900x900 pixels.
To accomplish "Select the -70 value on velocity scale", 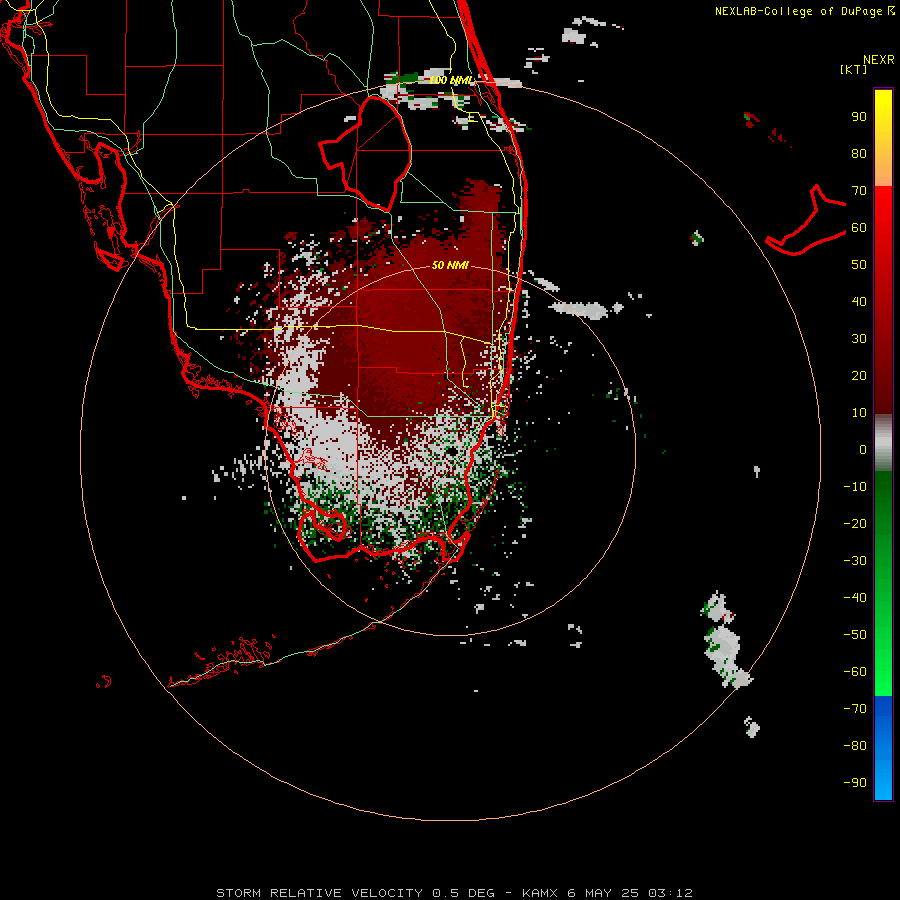I will pyautogui.click(x=855, y=709).
